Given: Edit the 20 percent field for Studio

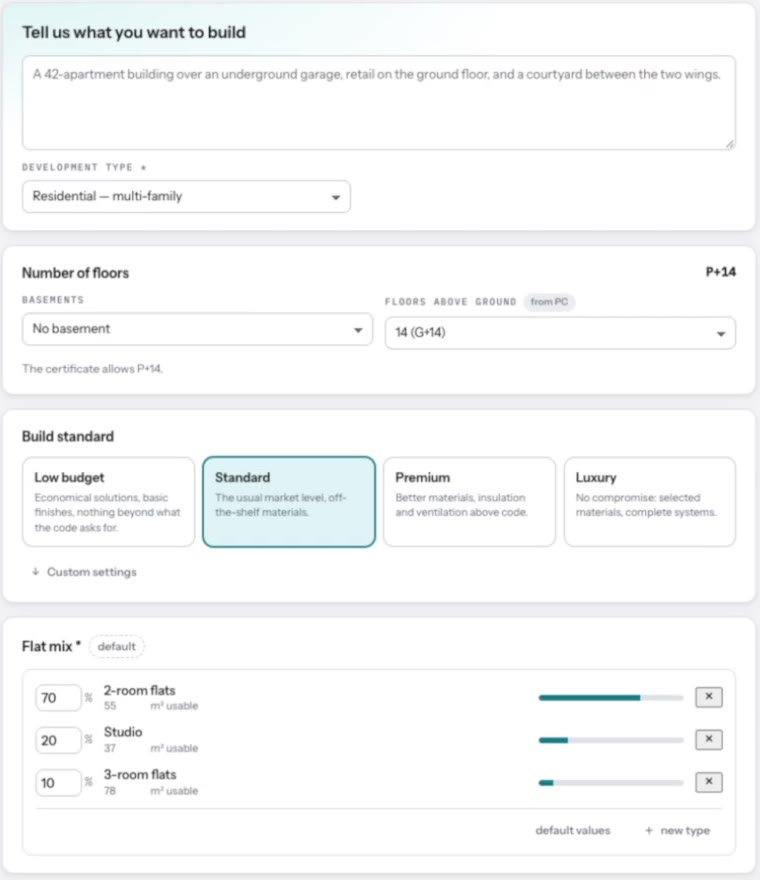Looking at the screenshot, I should click(x=58, y=740).
